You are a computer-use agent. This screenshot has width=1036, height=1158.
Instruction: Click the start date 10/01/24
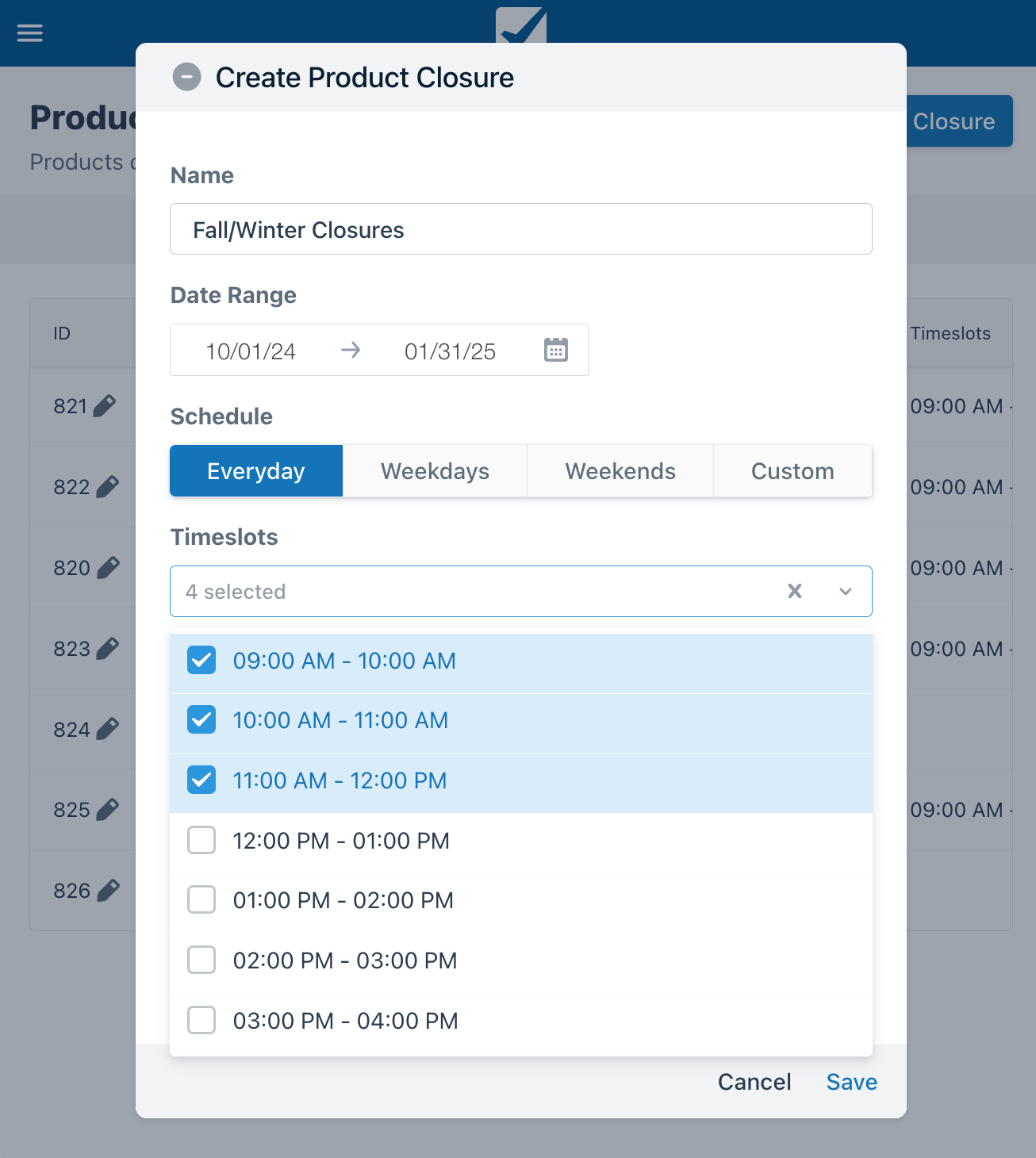coord(251,351)
